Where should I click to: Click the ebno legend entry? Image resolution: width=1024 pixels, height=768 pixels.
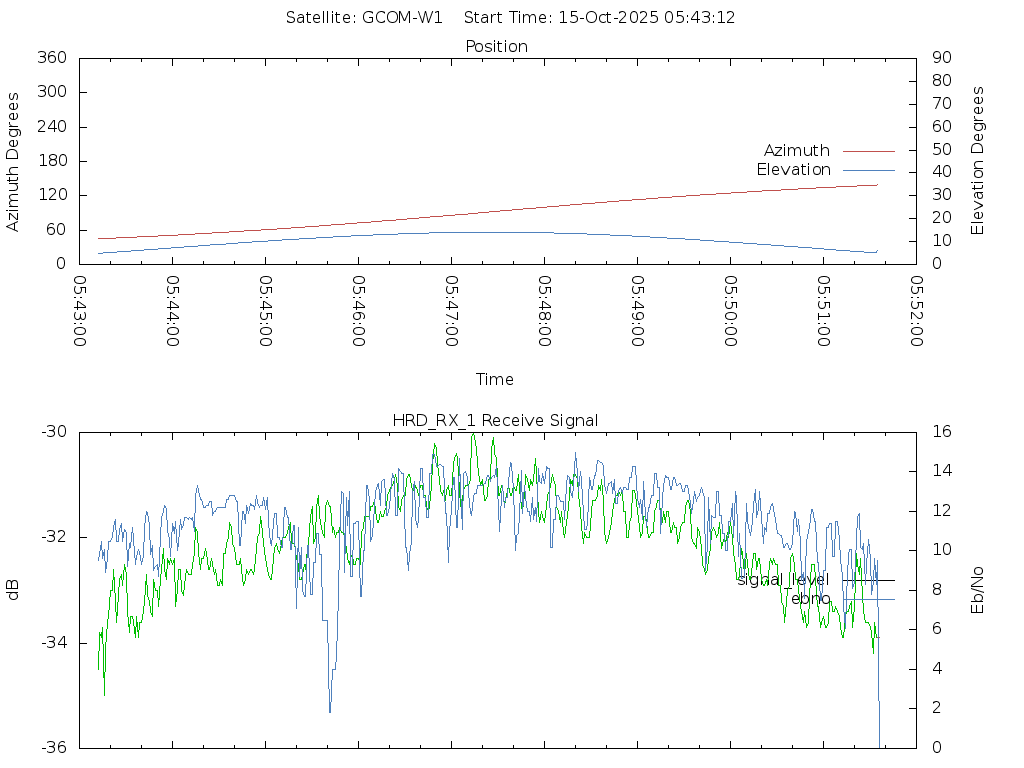click(810, 599)
